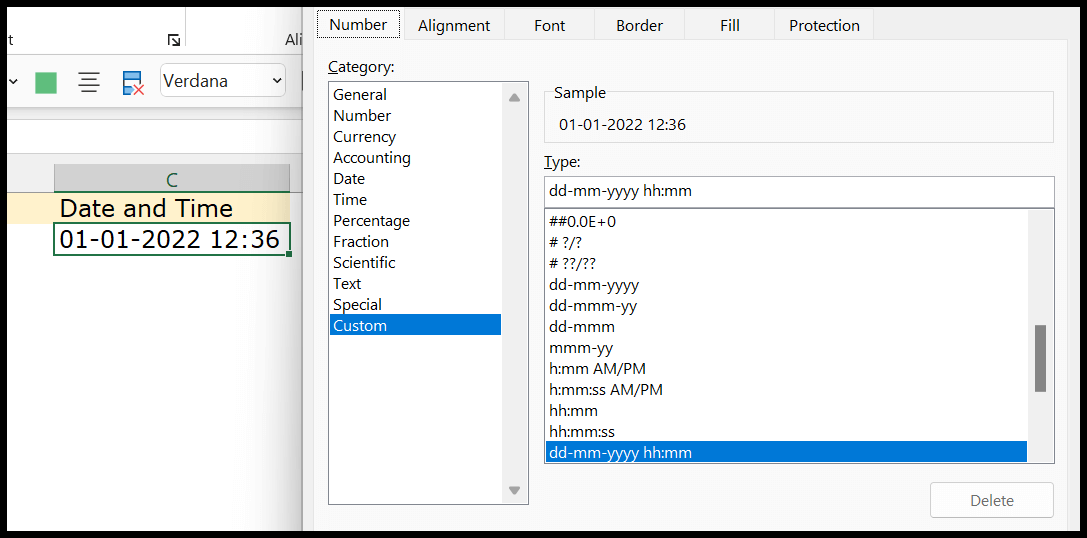
Task: Choose dd-mmm-yy format
Action: (x=785, y=306)
